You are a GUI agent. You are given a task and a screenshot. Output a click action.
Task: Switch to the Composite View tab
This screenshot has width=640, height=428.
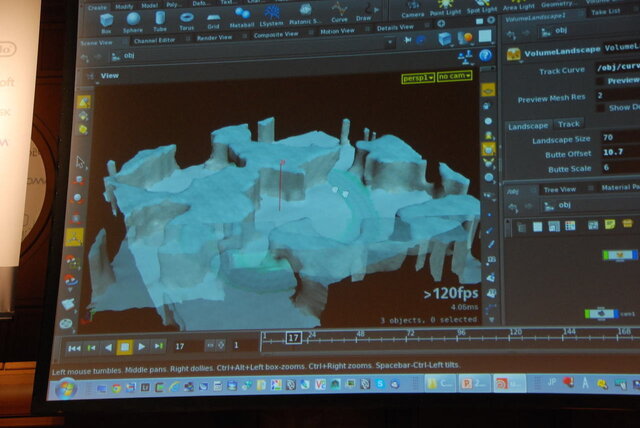276,35
